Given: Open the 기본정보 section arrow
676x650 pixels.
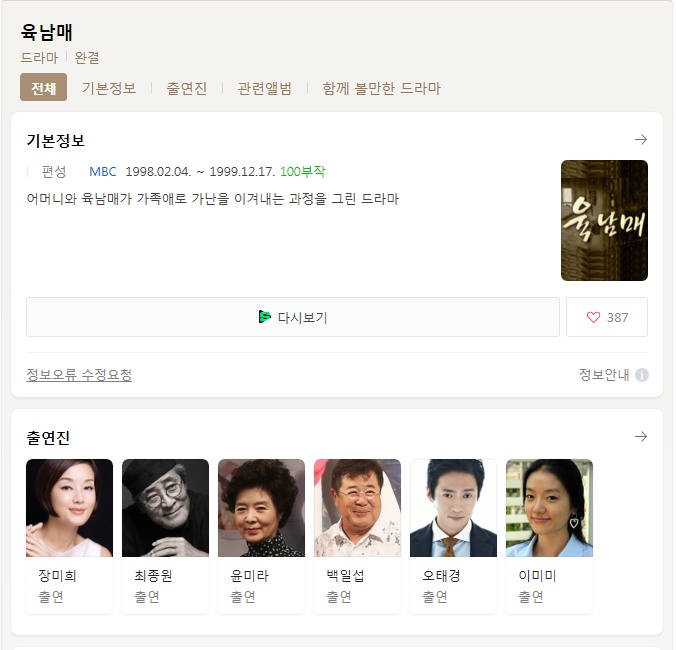Looking at the screenshot, I should click(x=641, y=140).
